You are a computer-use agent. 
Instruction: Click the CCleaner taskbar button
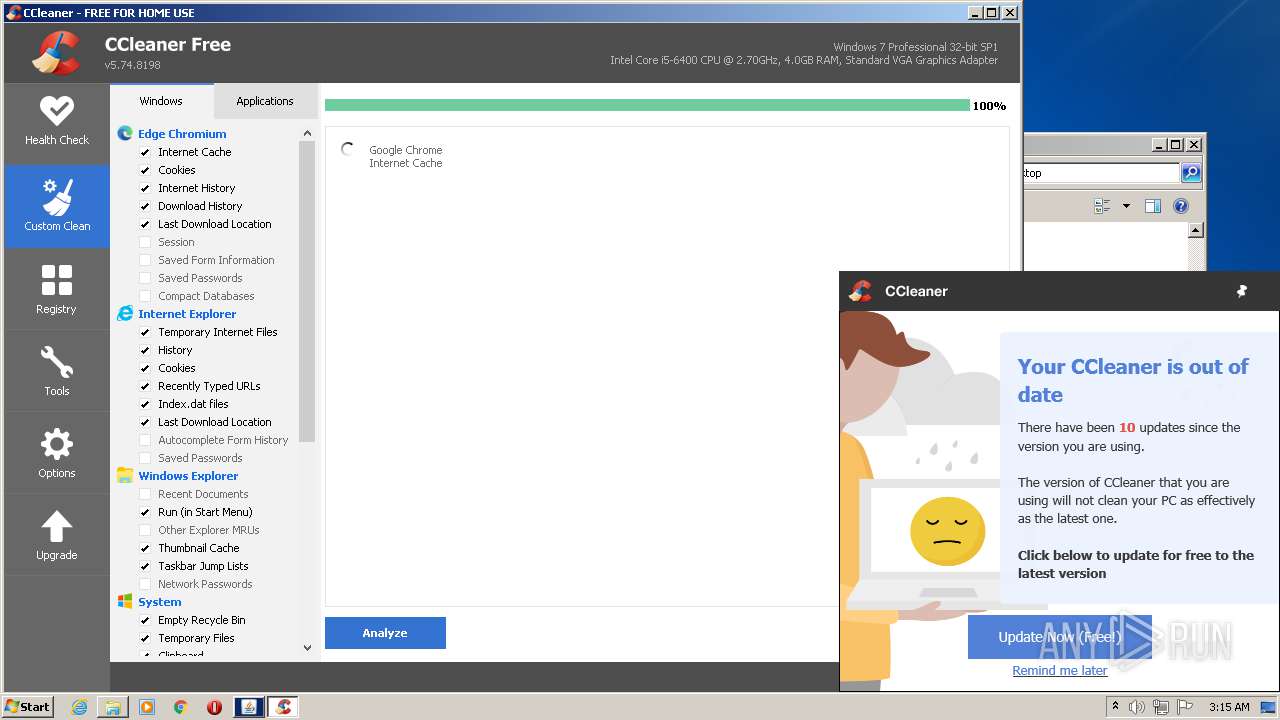284,707
